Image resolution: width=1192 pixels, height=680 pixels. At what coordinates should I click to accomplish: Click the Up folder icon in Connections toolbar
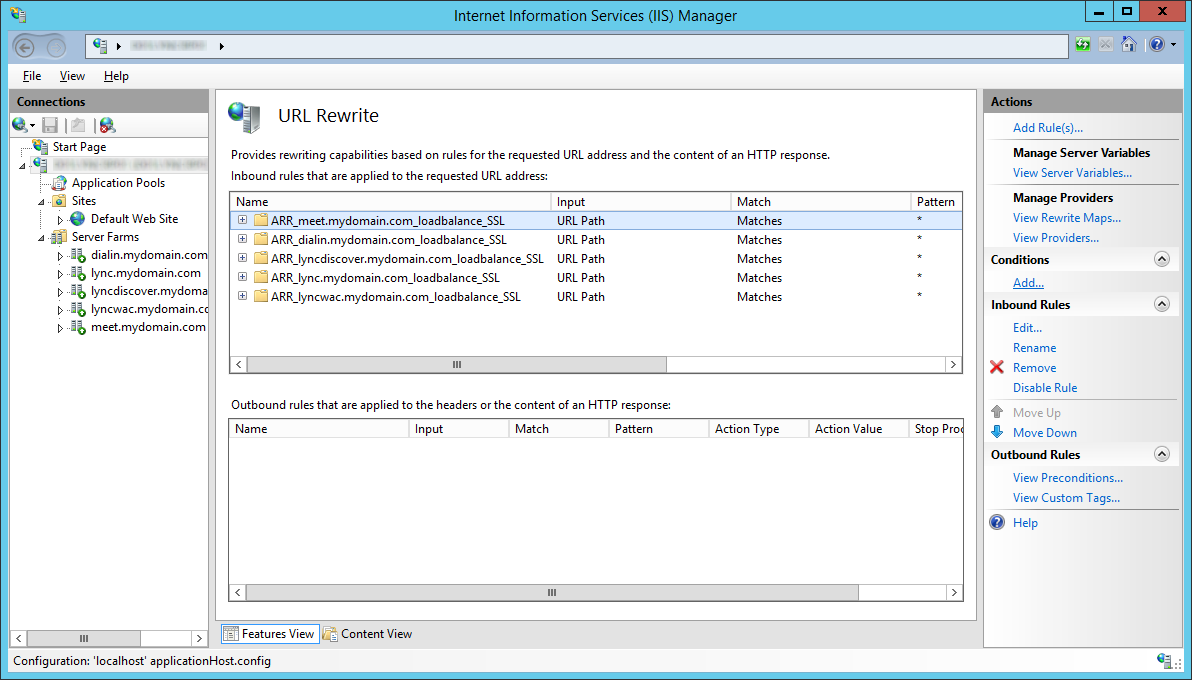[x=78, y=125]
